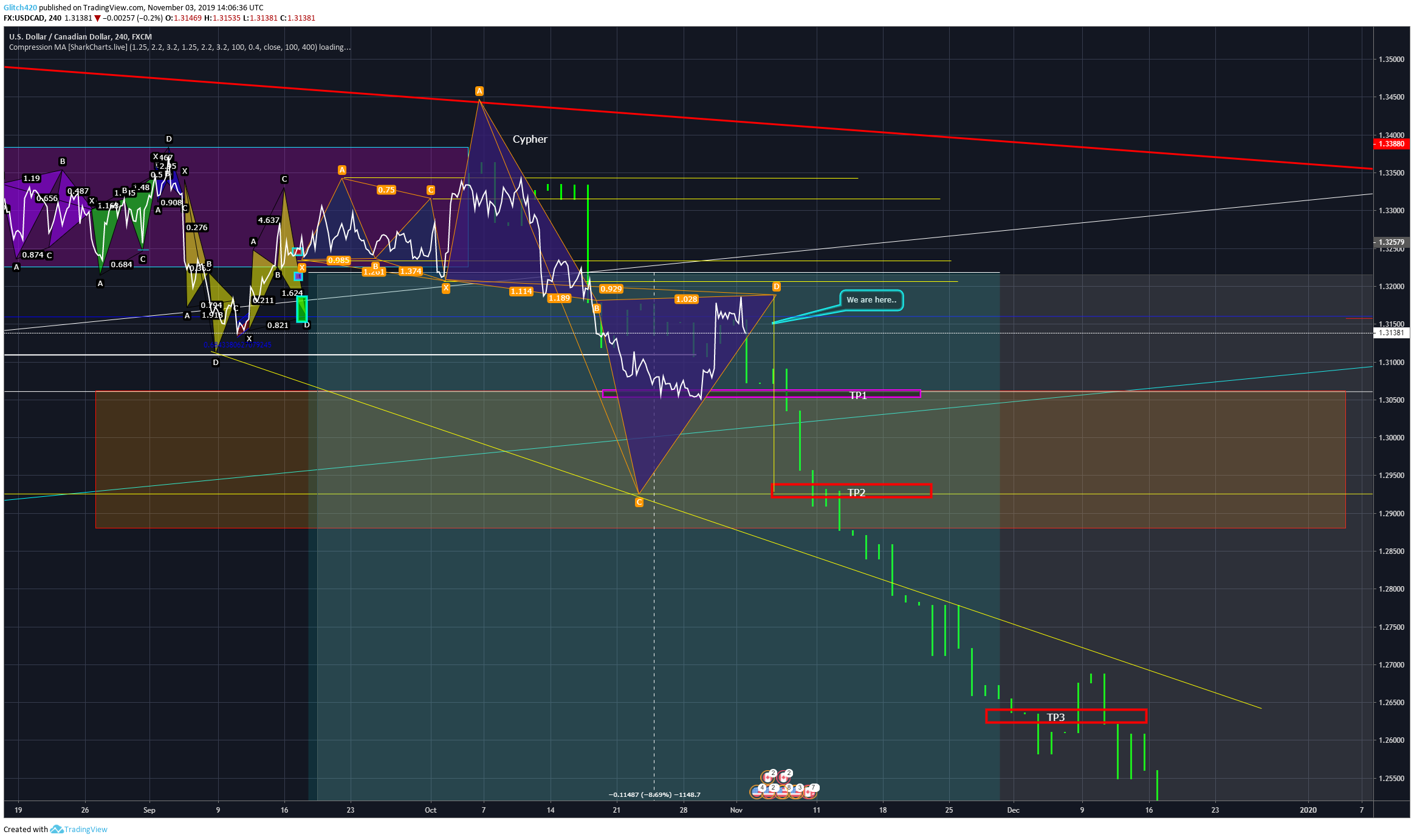The width and height of the screenshot is (1414, 840).
Task: Click the 4.637 ratio label
Action: pos(269,220)
